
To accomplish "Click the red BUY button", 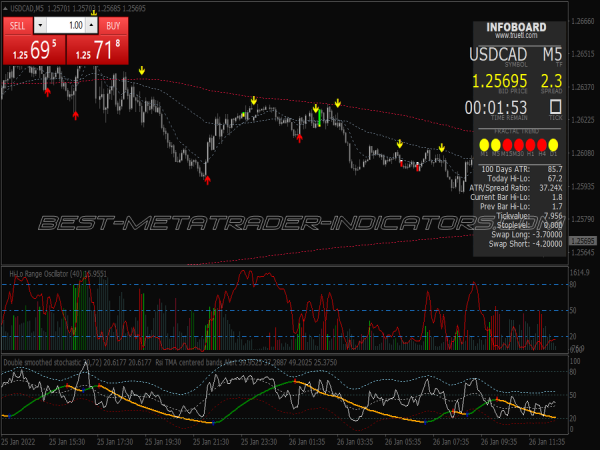I will 114,25.
